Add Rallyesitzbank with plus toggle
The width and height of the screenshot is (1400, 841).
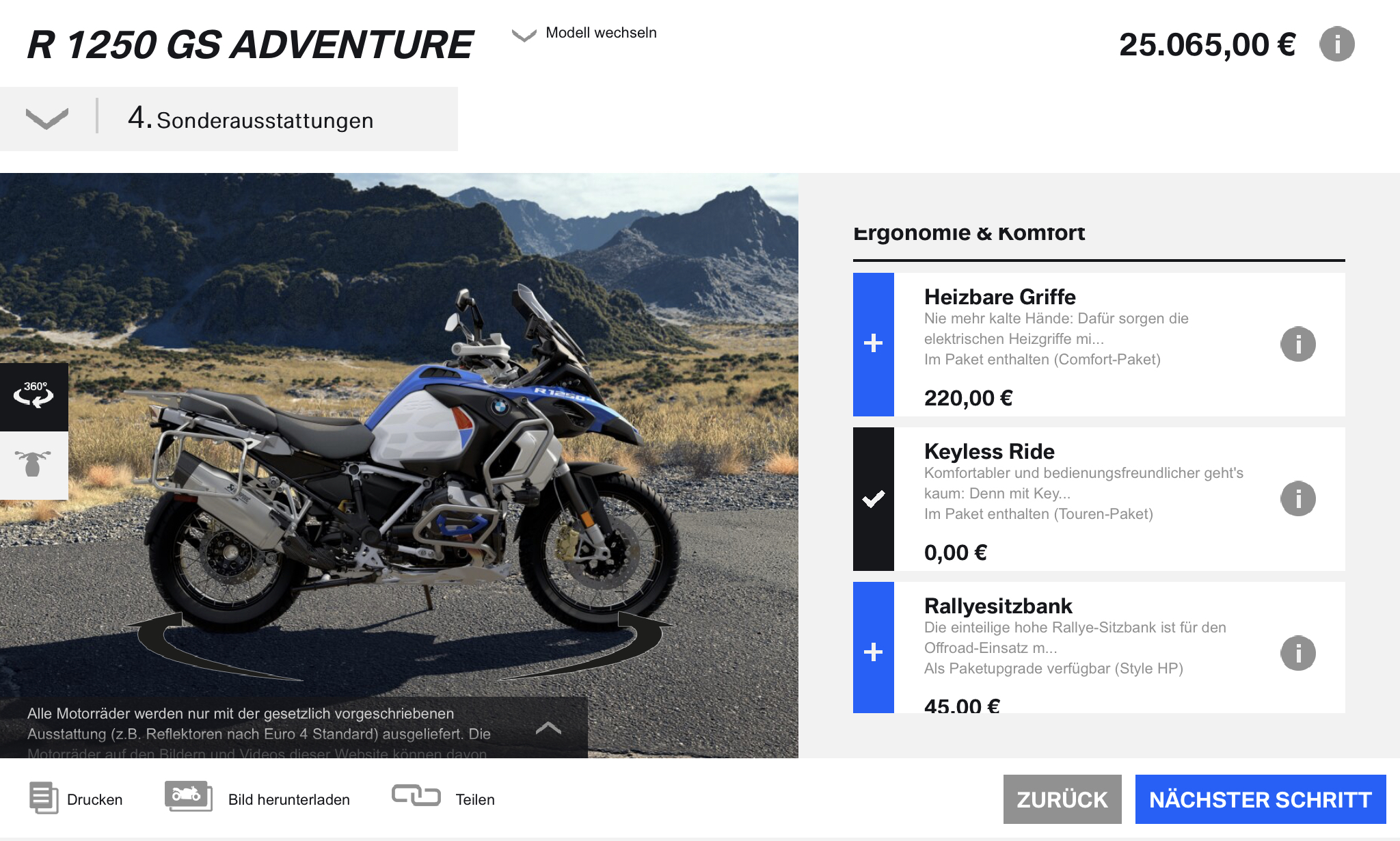tap(874, 648)
